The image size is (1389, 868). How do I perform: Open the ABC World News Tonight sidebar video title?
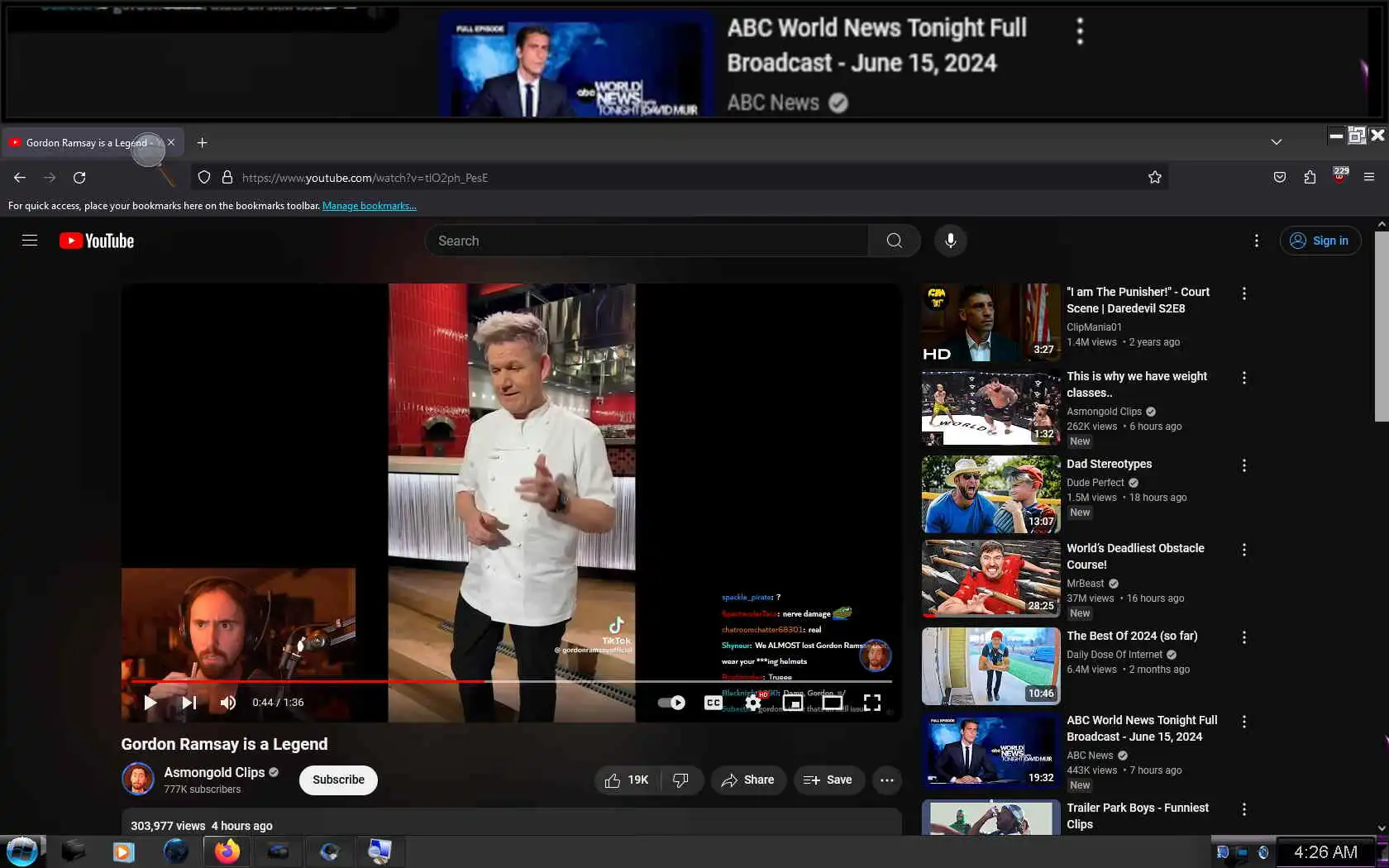1142,728
